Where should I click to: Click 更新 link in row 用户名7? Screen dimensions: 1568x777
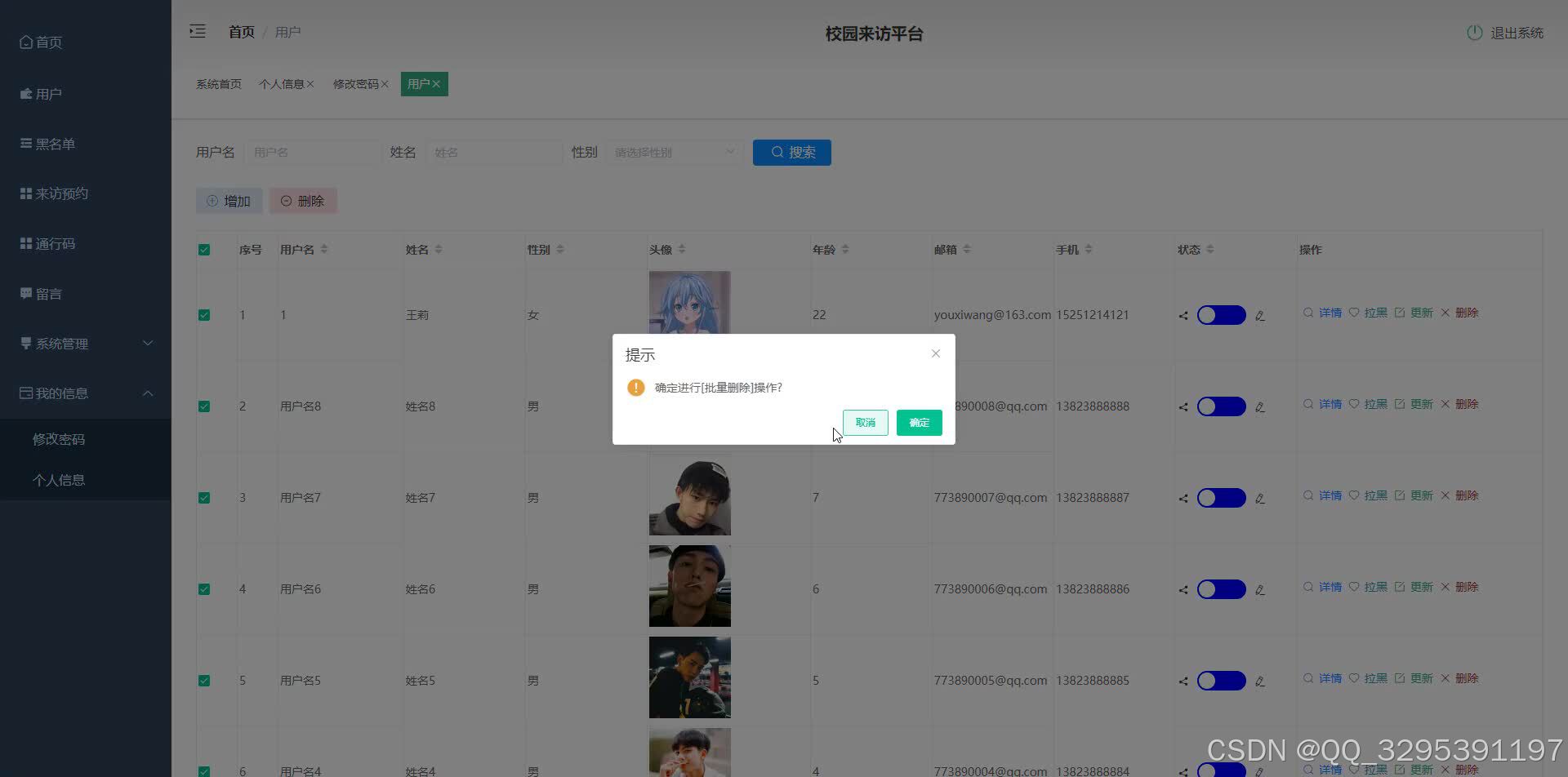pos(1421,495)
